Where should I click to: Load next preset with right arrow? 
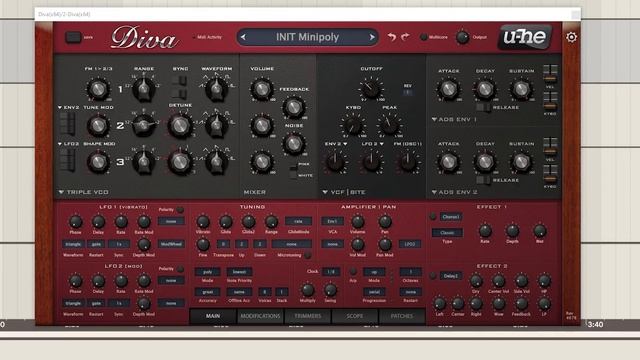(x=372, y=37)
